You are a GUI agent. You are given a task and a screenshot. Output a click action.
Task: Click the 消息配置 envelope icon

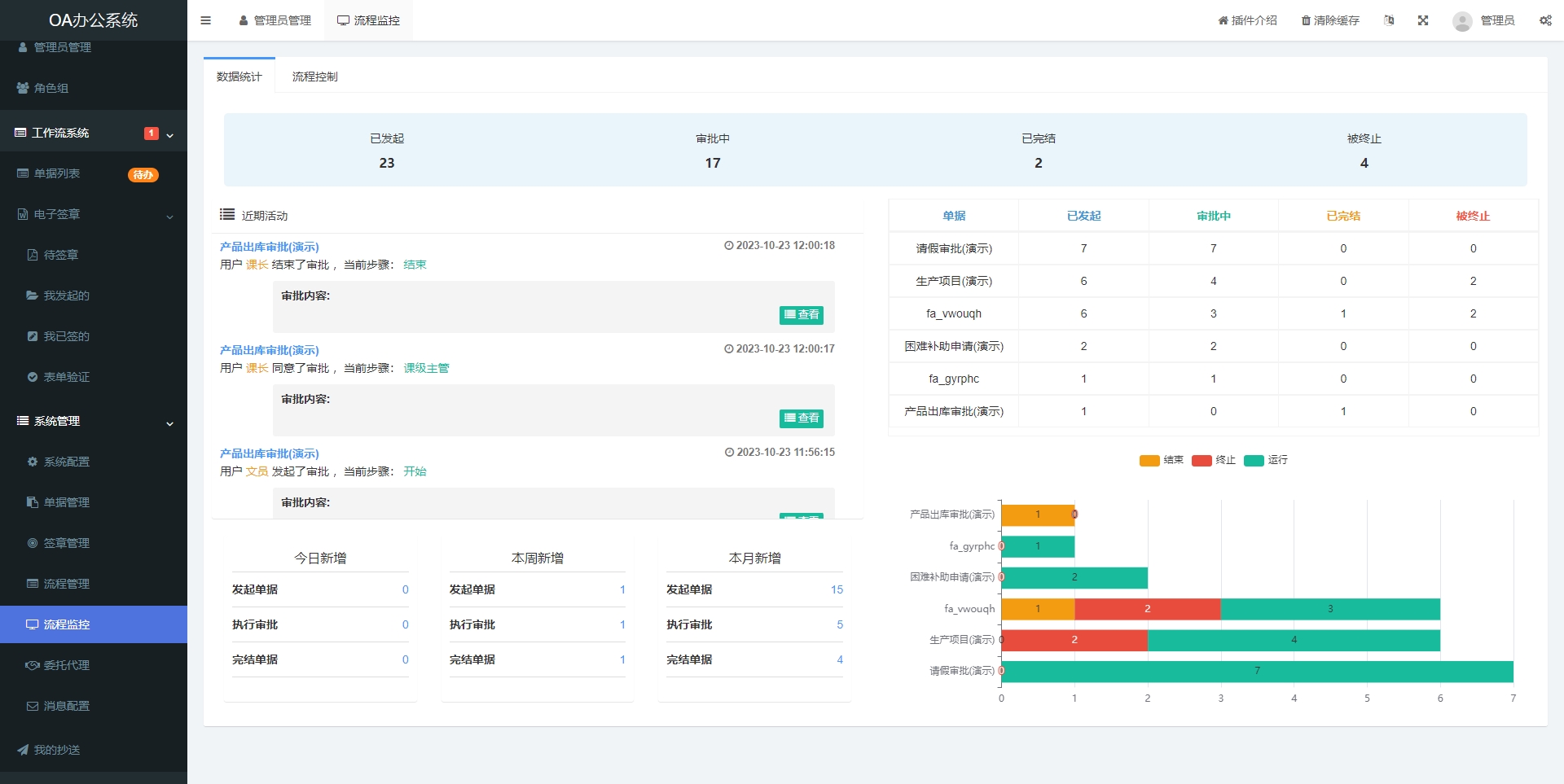tap(33, 706)
